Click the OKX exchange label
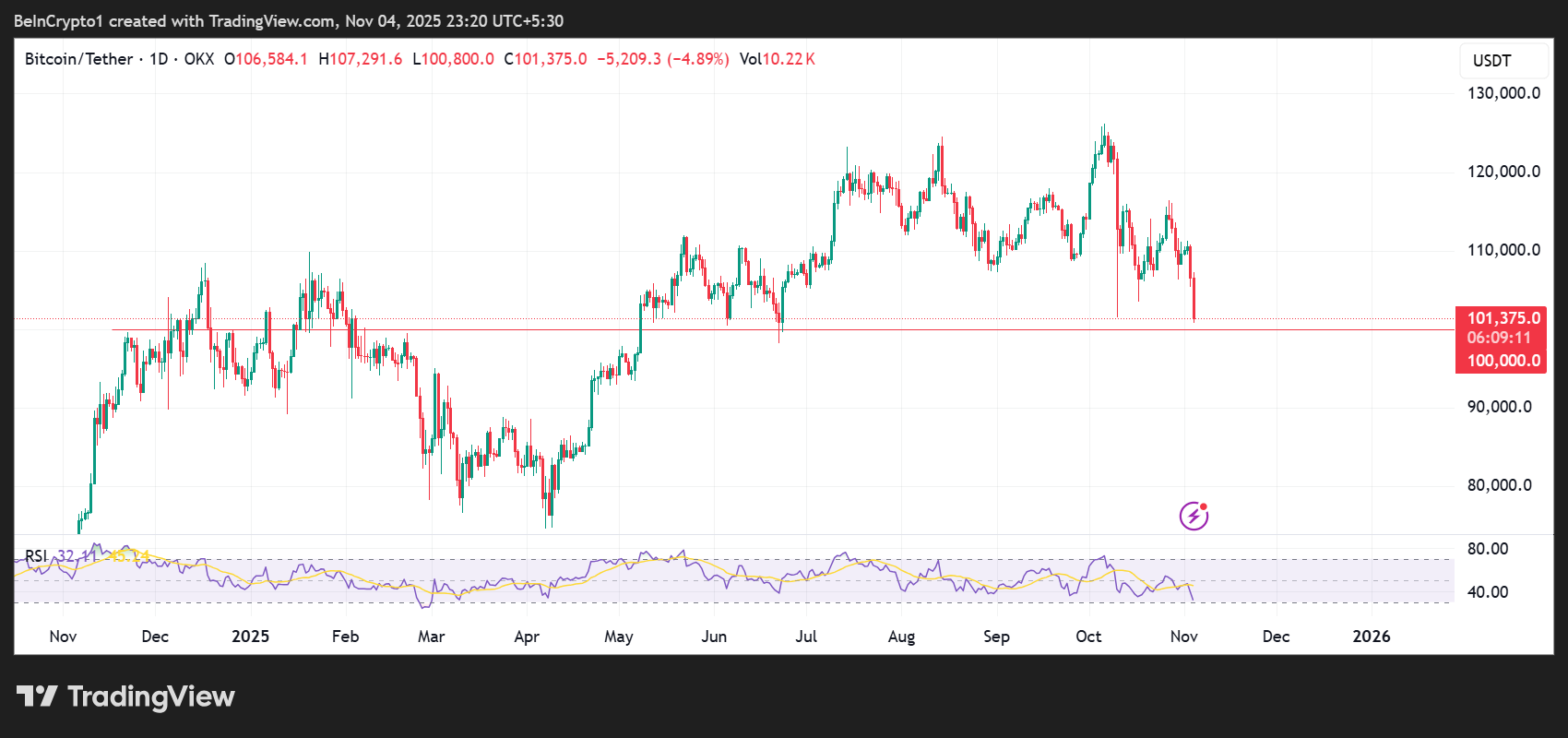 tap(198, 59)
